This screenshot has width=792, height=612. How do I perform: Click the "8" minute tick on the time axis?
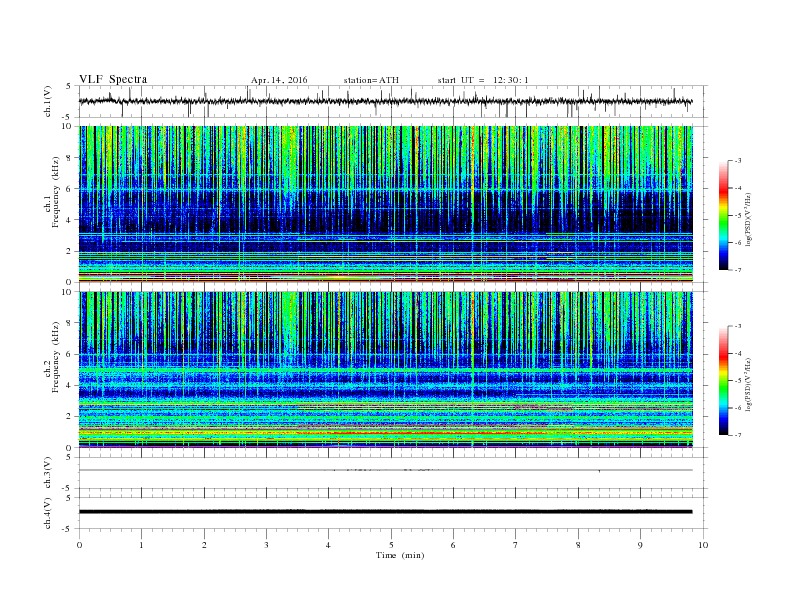click(578, 545)
